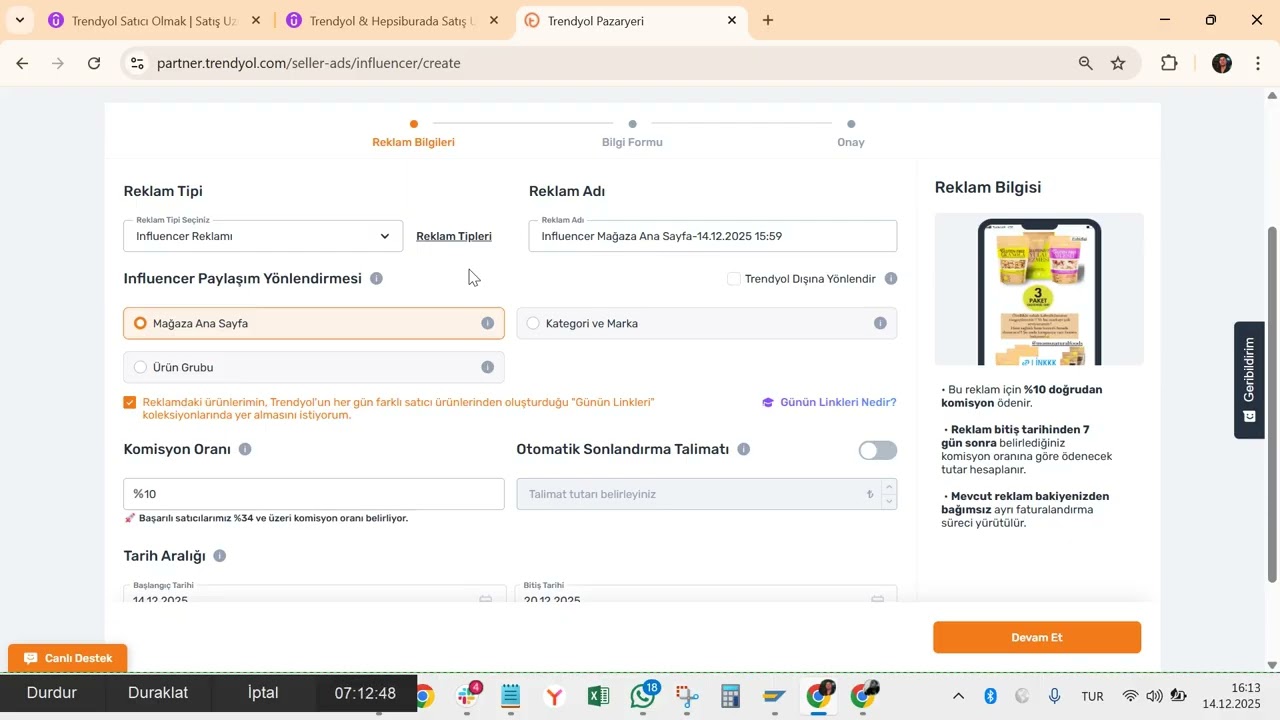Image resolution: width=1280 pixels, height=720 pixels.
Task: Select the Kategori ve Marka radio option
Action: [706, 323]
